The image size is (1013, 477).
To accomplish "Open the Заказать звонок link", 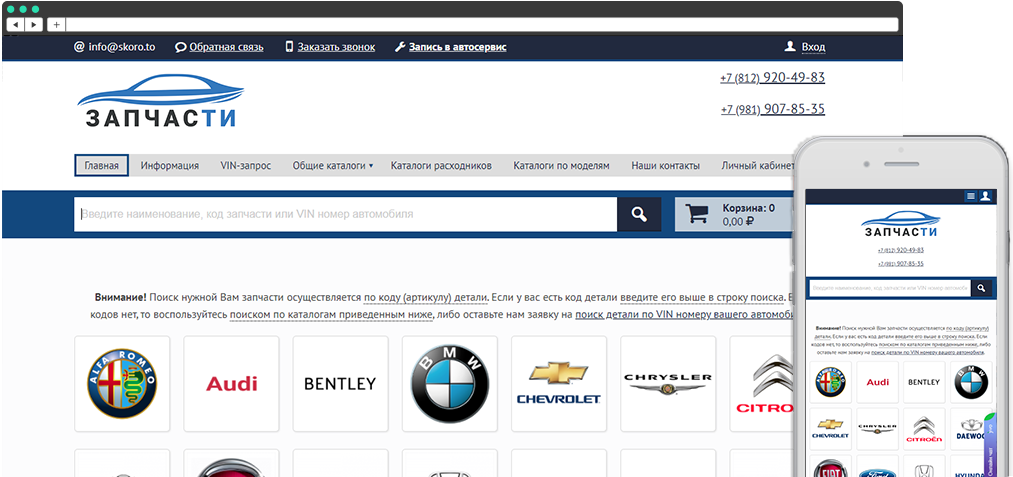I will (336, 47).
